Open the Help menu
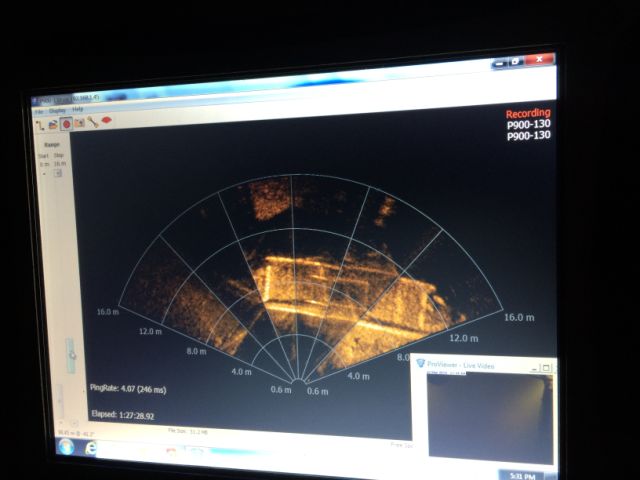 78,109
